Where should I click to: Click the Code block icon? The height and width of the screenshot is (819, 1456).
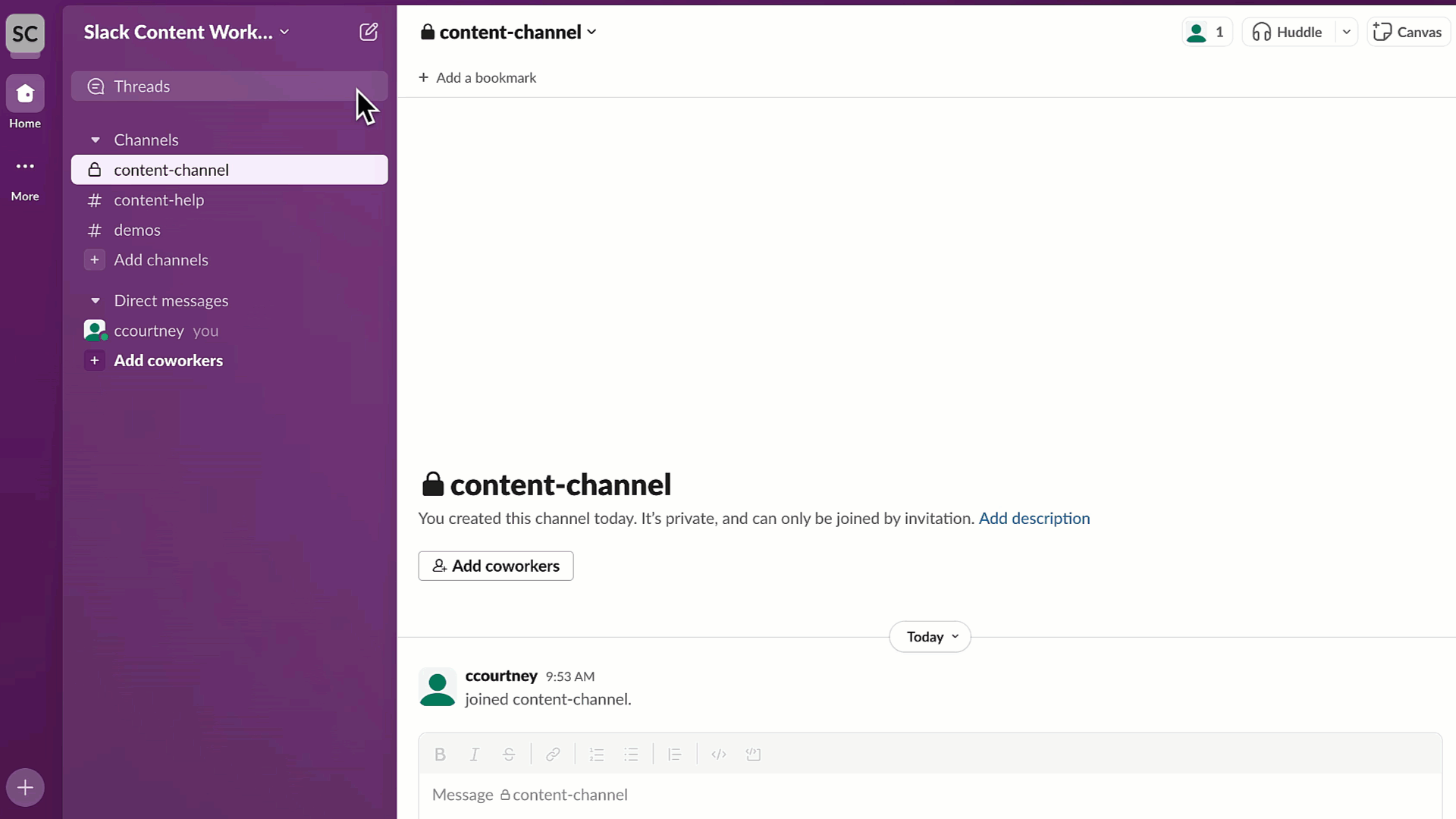754,754
